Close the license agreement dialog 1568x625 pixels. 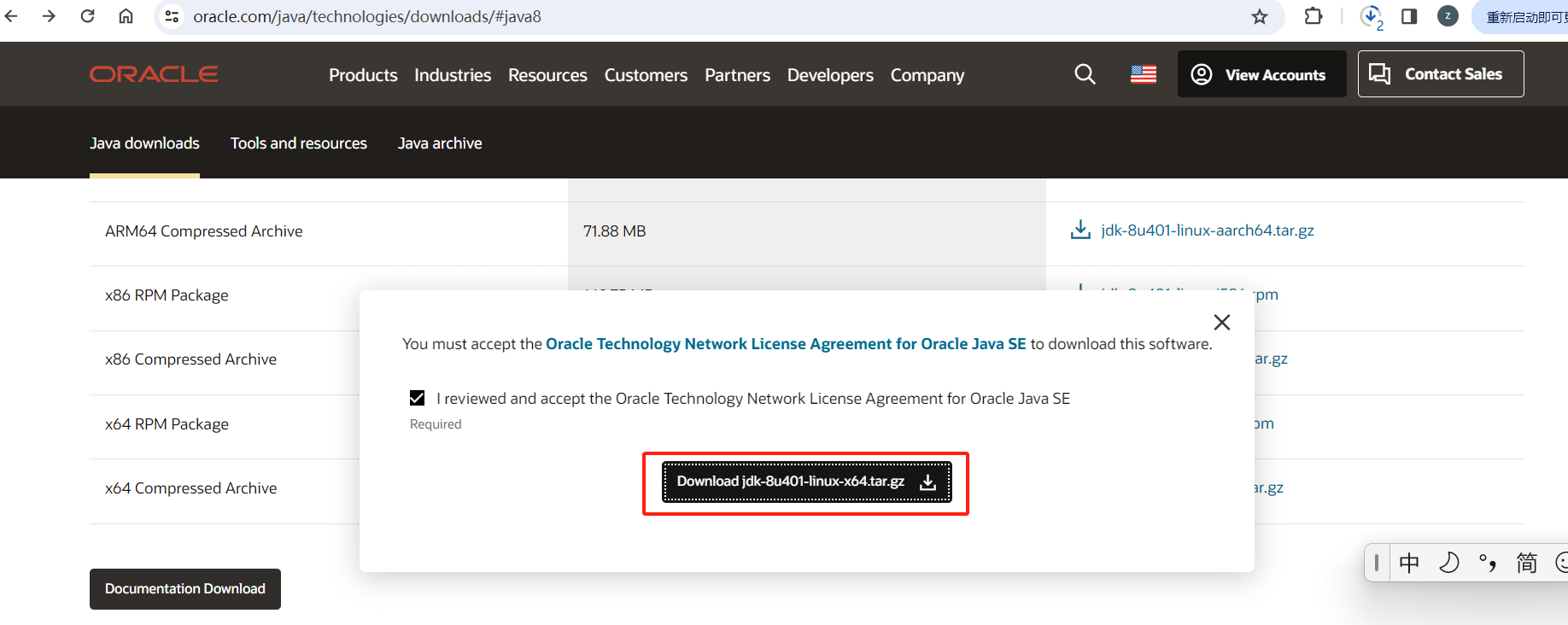[1221, 322]
